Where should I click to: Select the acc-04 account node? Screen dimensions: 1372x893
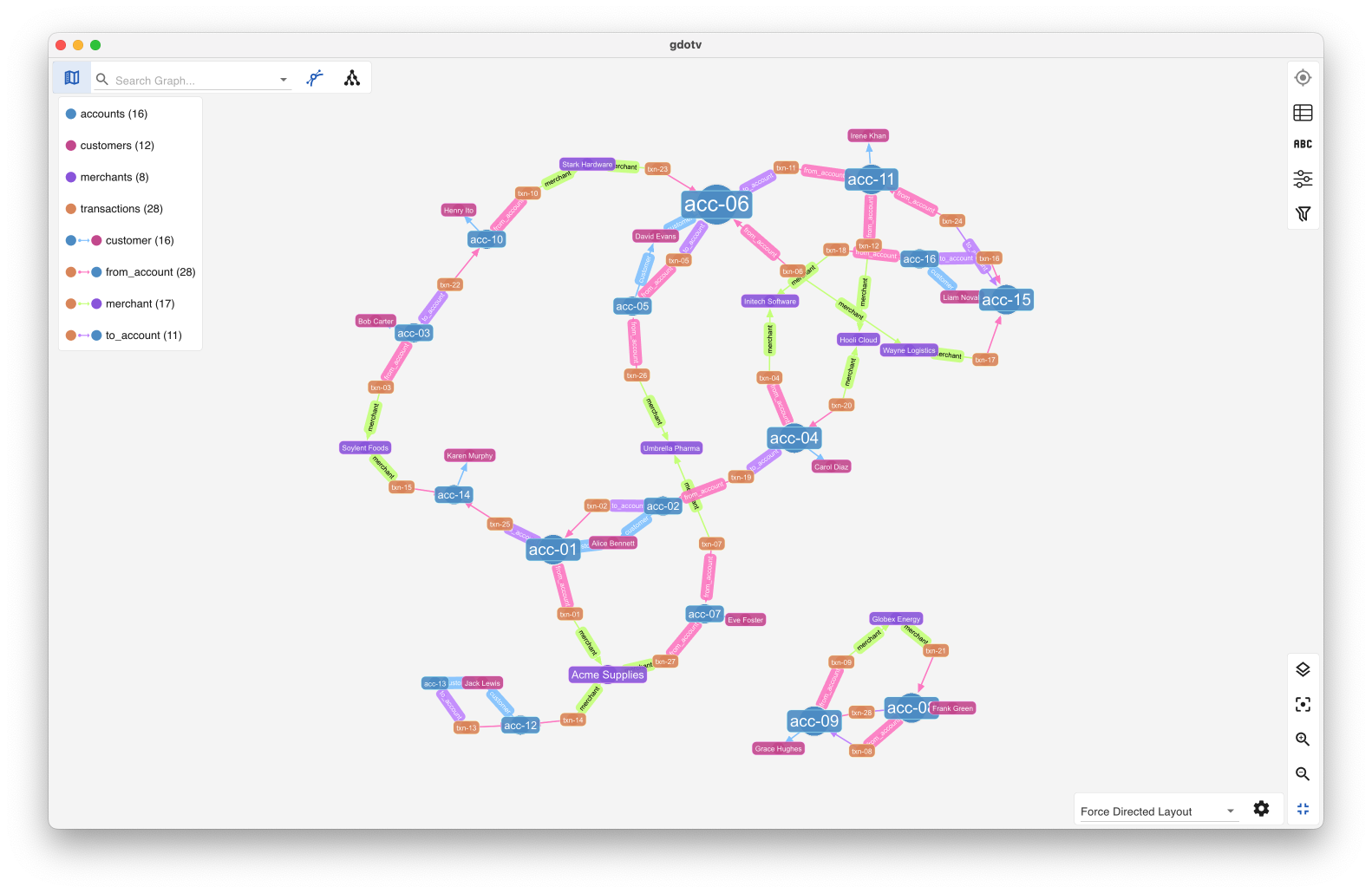click(x=794, y=438)
